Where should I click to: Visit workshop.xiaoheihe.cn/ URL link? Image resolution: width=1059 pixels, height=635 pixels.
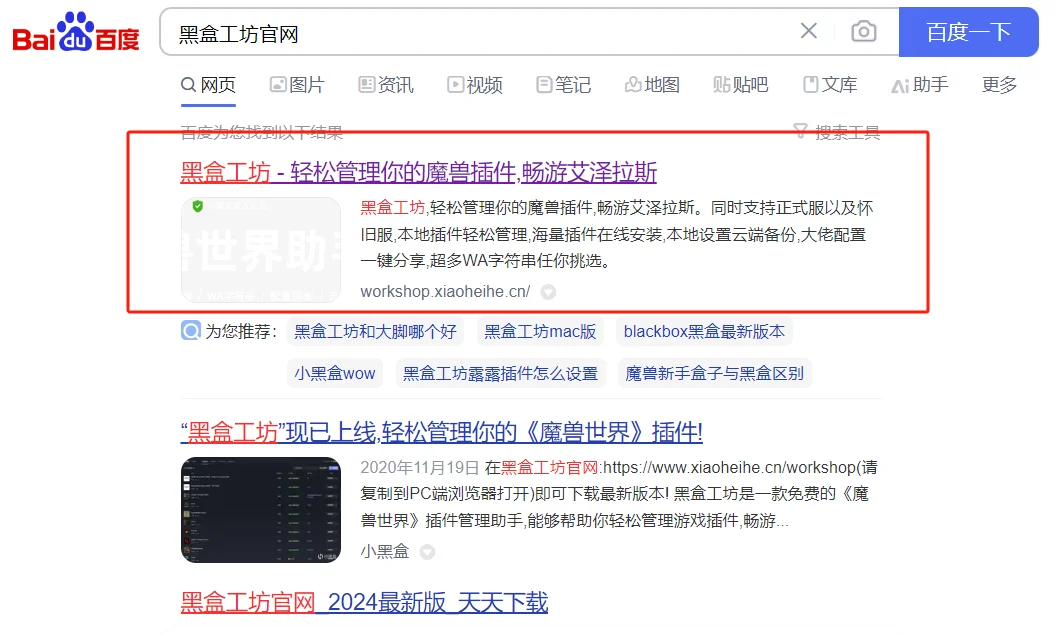445,292
